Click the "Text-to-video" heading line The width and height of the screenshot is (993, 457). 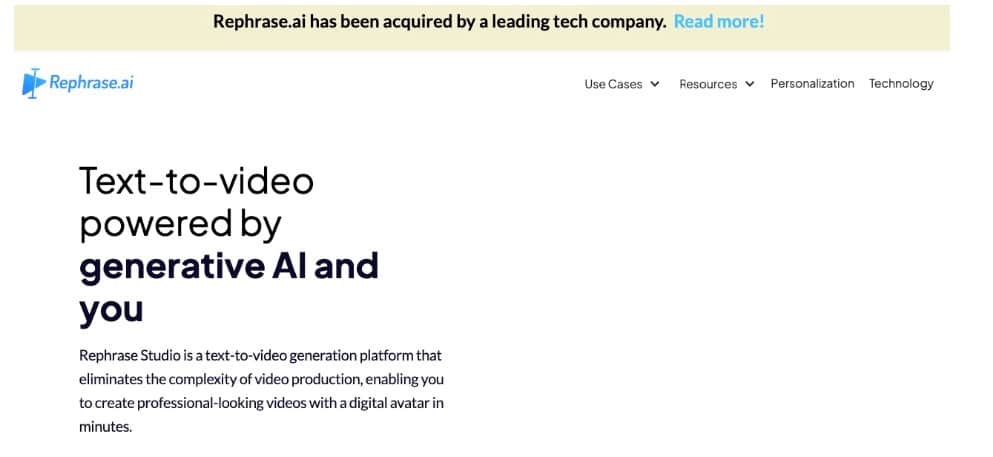click(196, 181)
